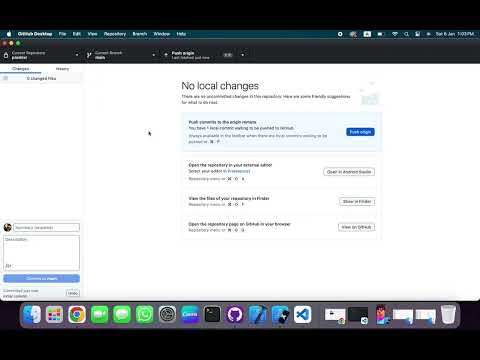Click Push origin in the toolbar

pyautogui.click(x=198, y=55)
